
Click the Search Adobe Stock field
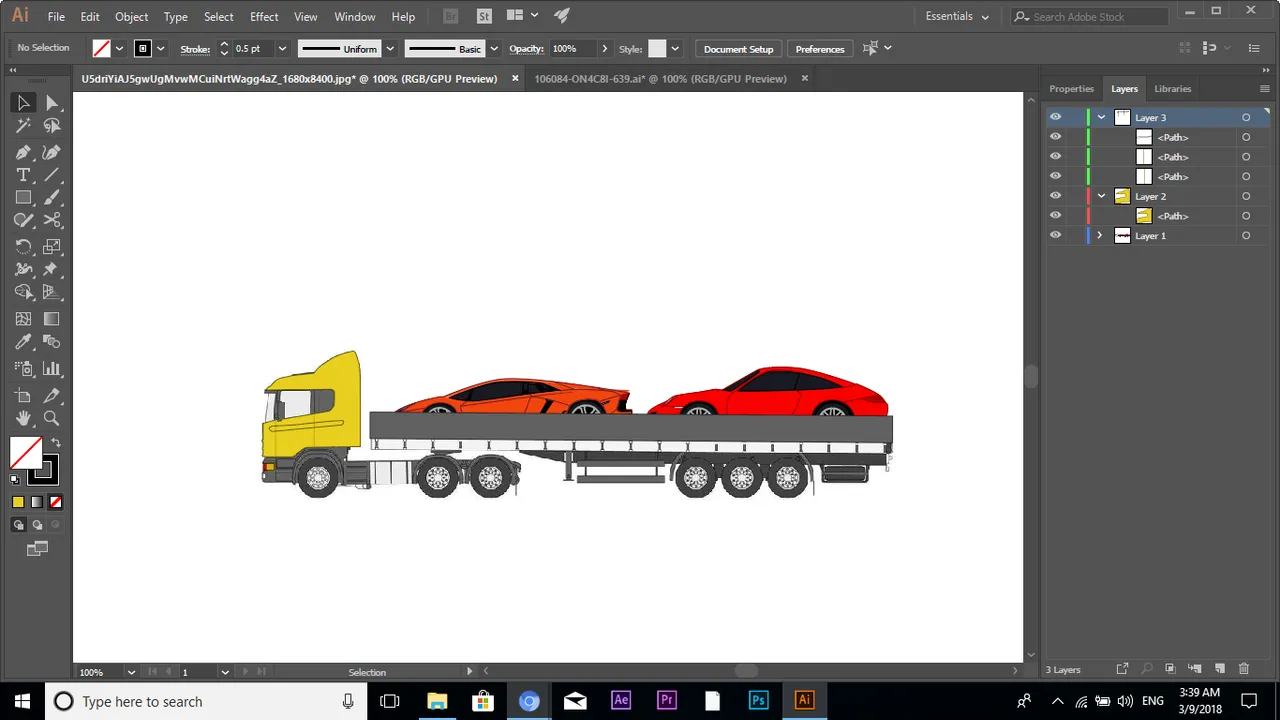tap(1090, 16)
